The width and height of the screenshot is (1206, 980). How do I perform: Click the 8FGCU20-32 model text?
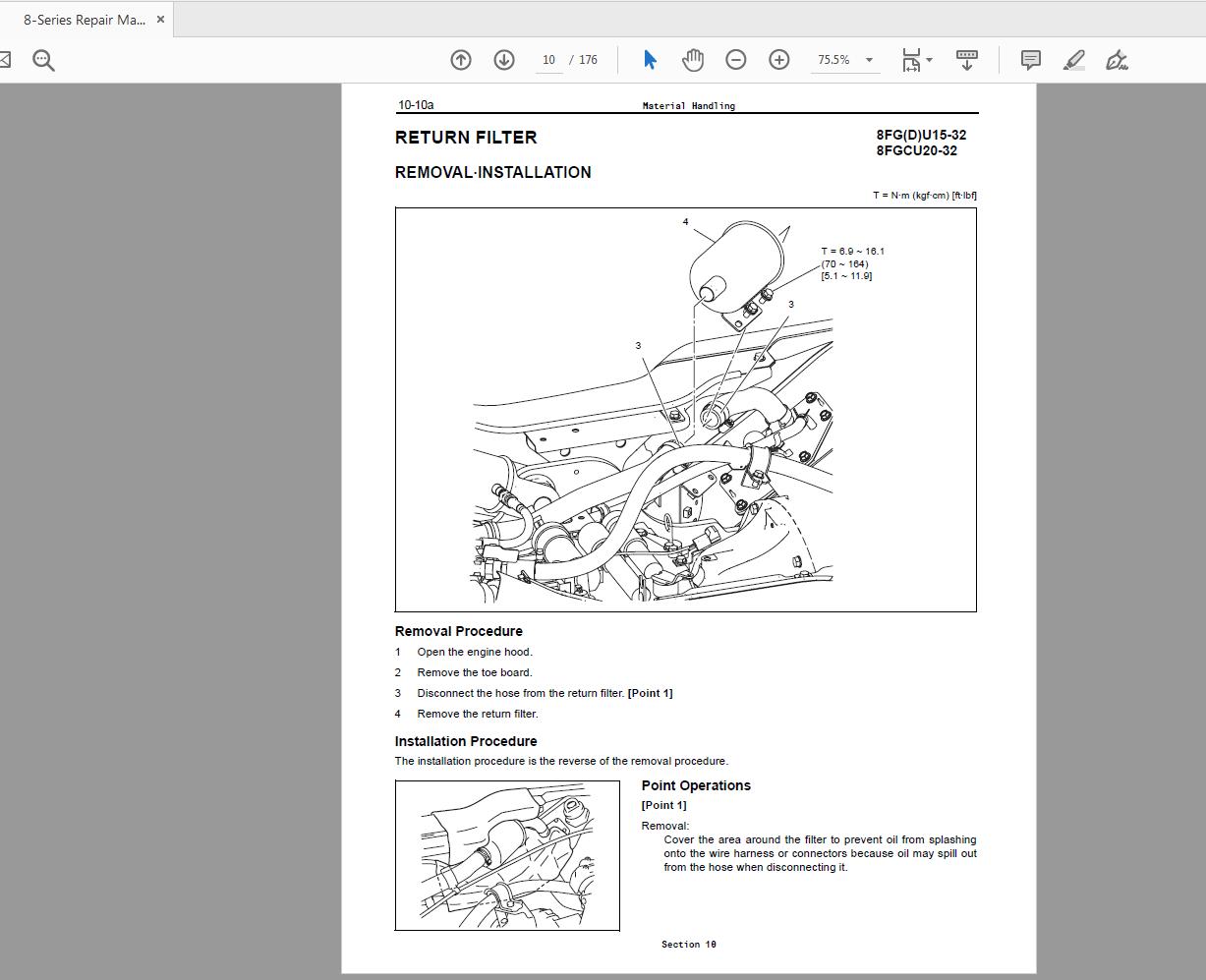coord(916,150)
